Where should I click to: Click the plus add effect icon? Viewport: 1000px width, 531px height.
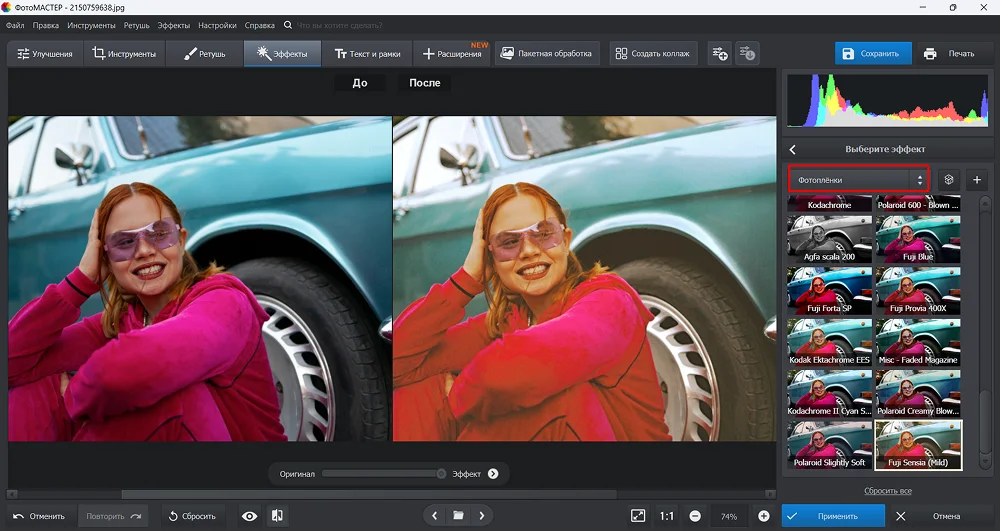pyautogui.click(x=976, y=180)
